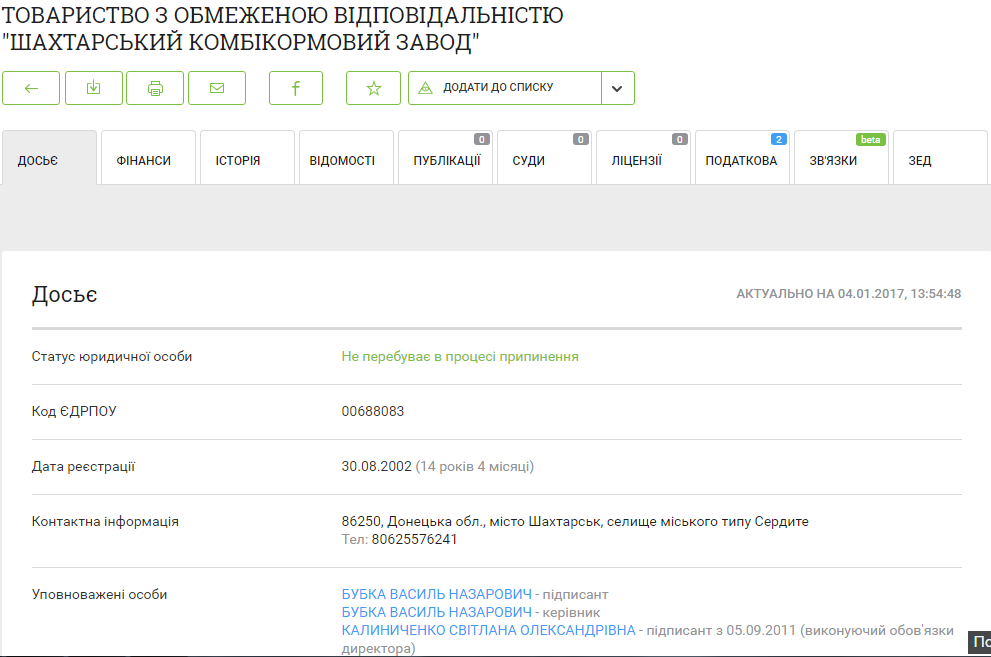Click the 'Додати до списку' button

[x=504, y=88]
